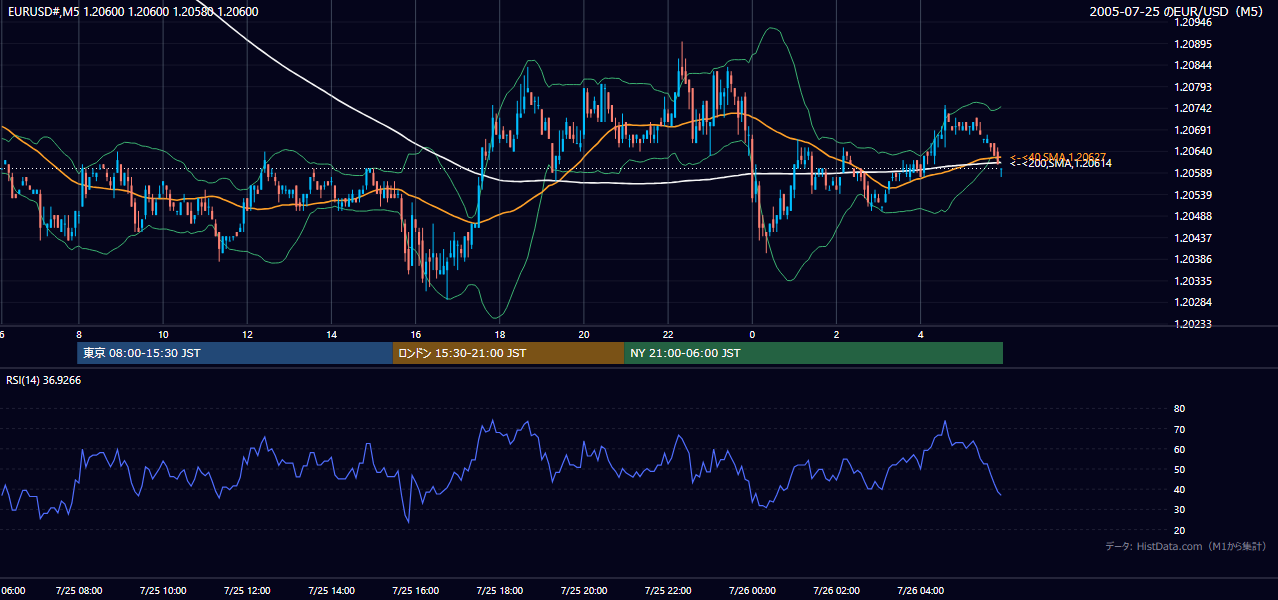Click hour mark 22 under the price chart
This screenshot has width=1278, height=600.
point(668,335)
